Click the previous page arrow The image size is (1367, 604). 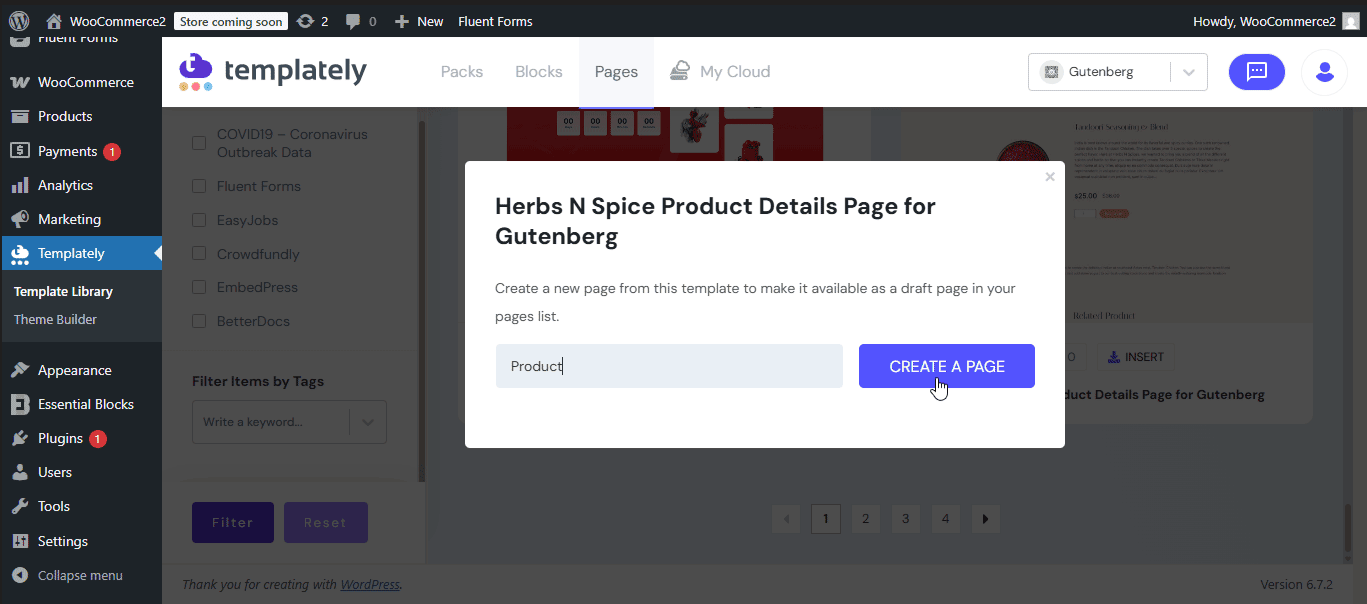(786, 519)
